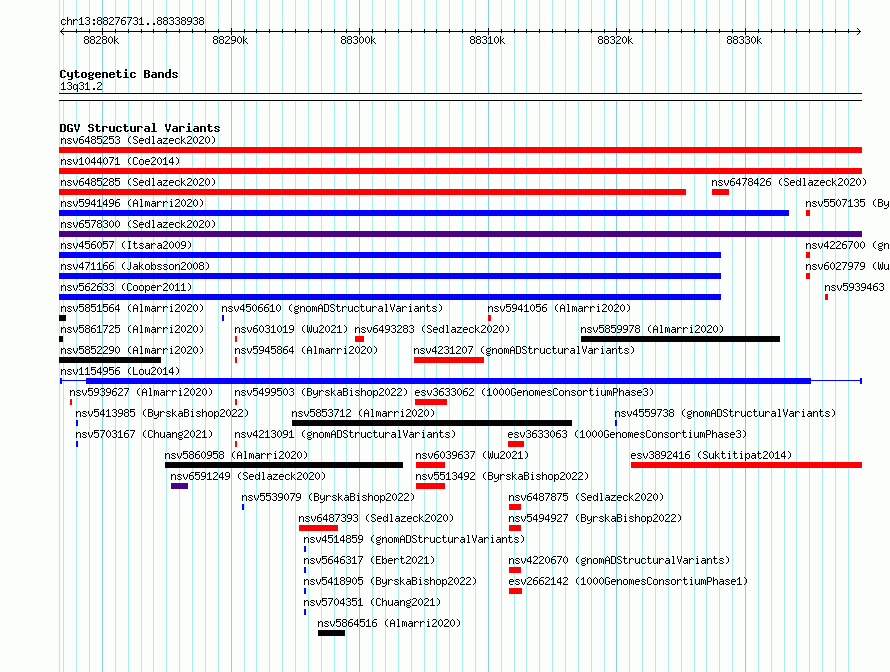The image size is (890, 672).
Task: Click black bar under nsv5864516 (Almarri2020)
Action: 331,633
